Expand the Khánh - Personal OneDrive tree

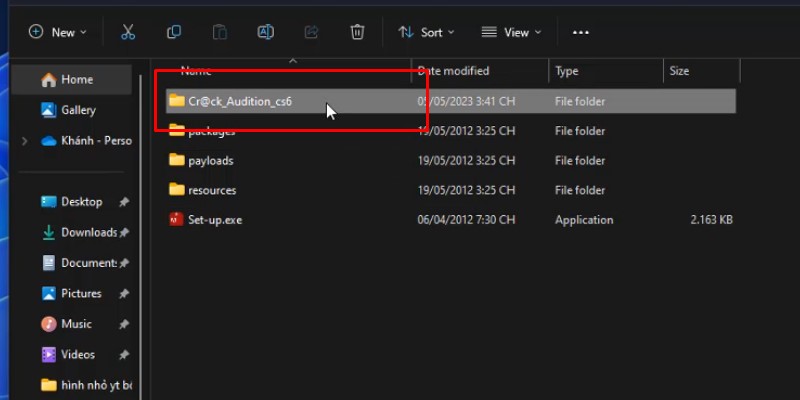24,141
